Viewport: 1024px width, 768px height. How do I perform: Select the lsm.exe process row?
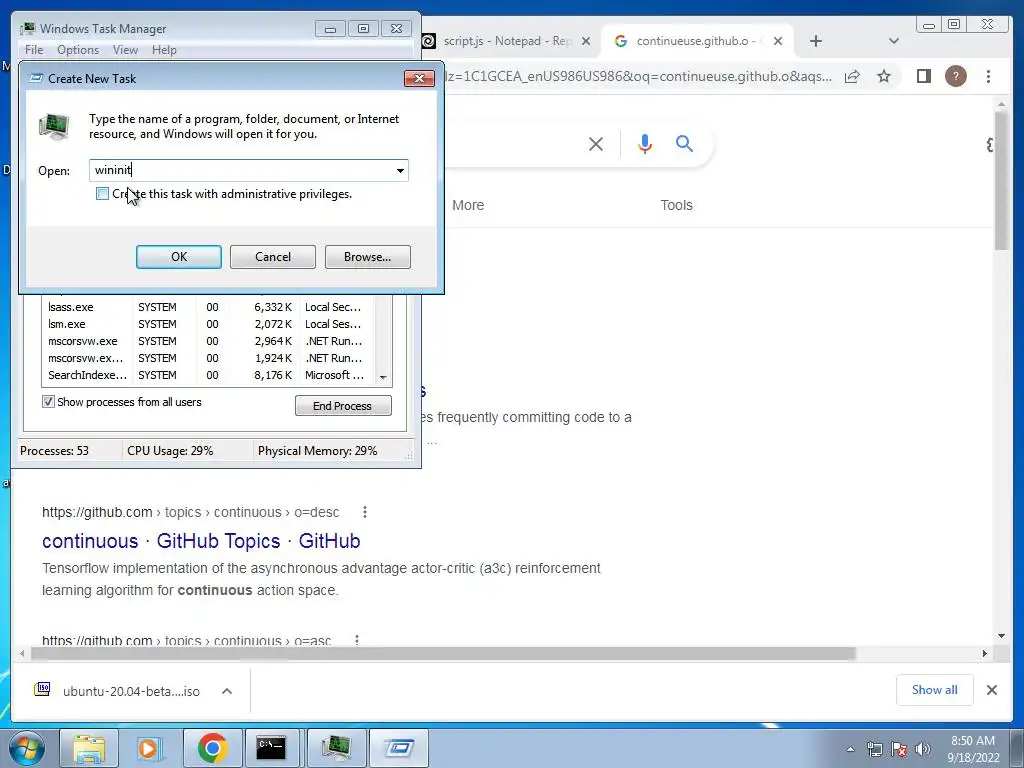click(x=209, y=324)
